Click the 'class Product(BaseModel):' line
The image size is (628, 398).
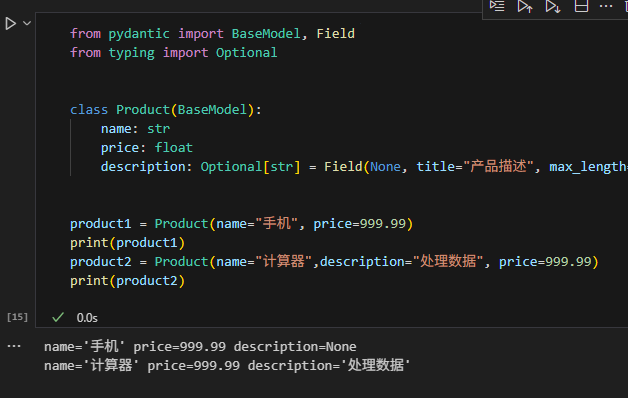pyautogui.click(x=166, y=110)
